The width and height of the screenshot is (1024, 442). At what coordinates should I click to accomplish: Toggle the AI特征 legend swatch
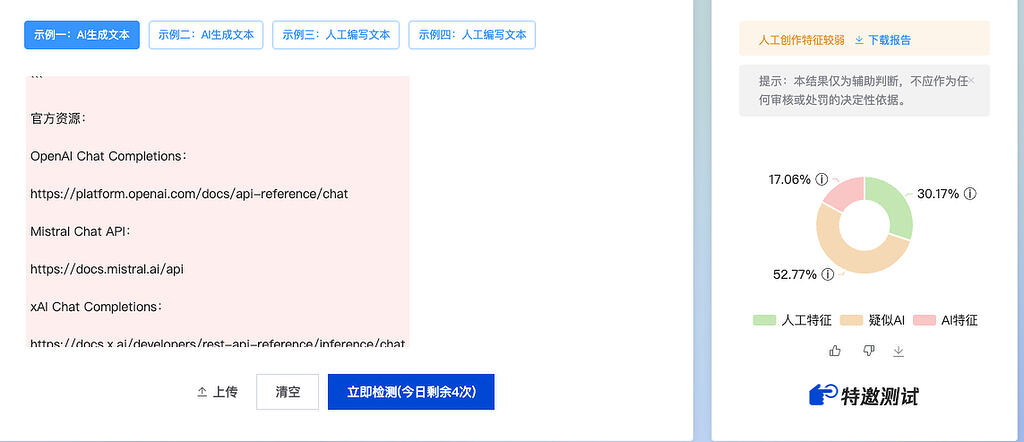pos(925,320)
